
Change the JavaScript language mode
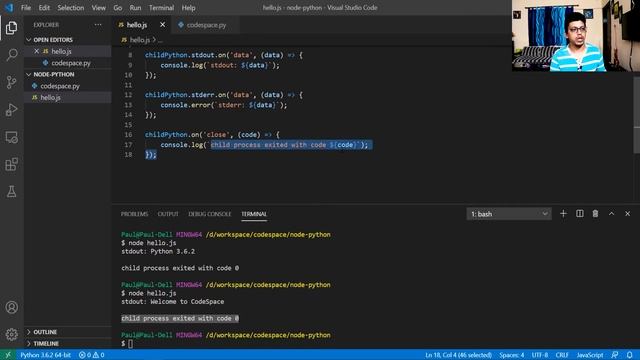coord(590,355)
